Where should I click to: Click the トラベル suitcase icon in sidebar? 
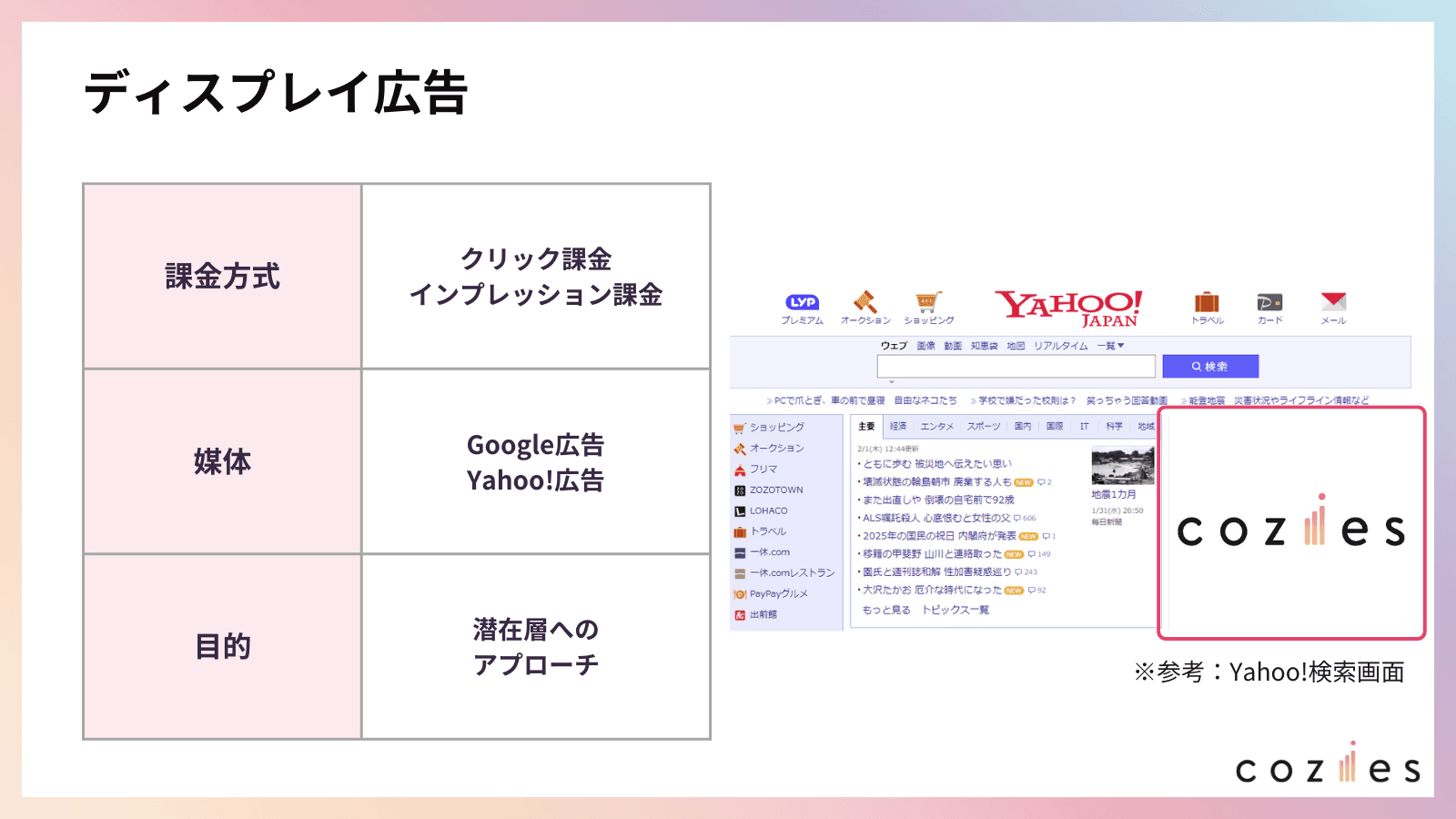(x=740, y=532)
